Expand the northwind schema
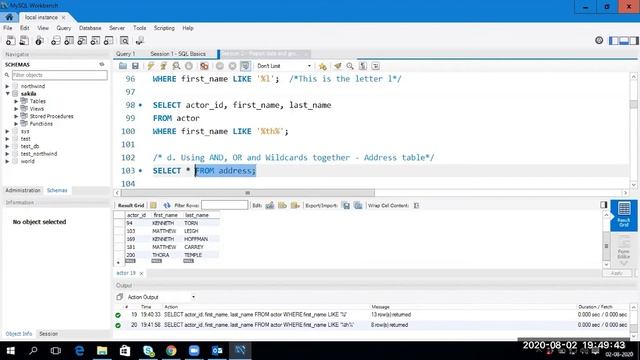640x360 pixels. tap(7, 86)
